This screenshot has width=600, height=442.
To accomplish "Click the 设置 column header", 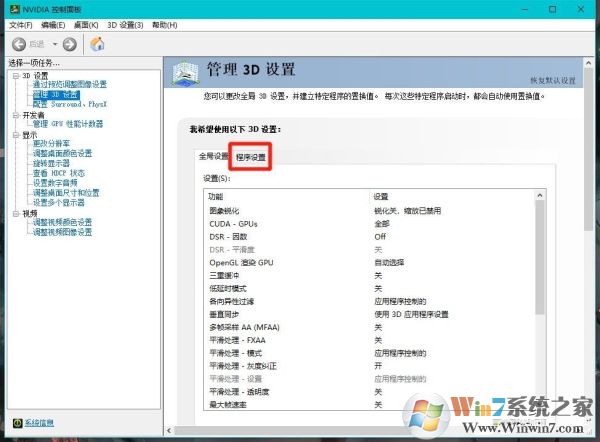I will [452, 197].
